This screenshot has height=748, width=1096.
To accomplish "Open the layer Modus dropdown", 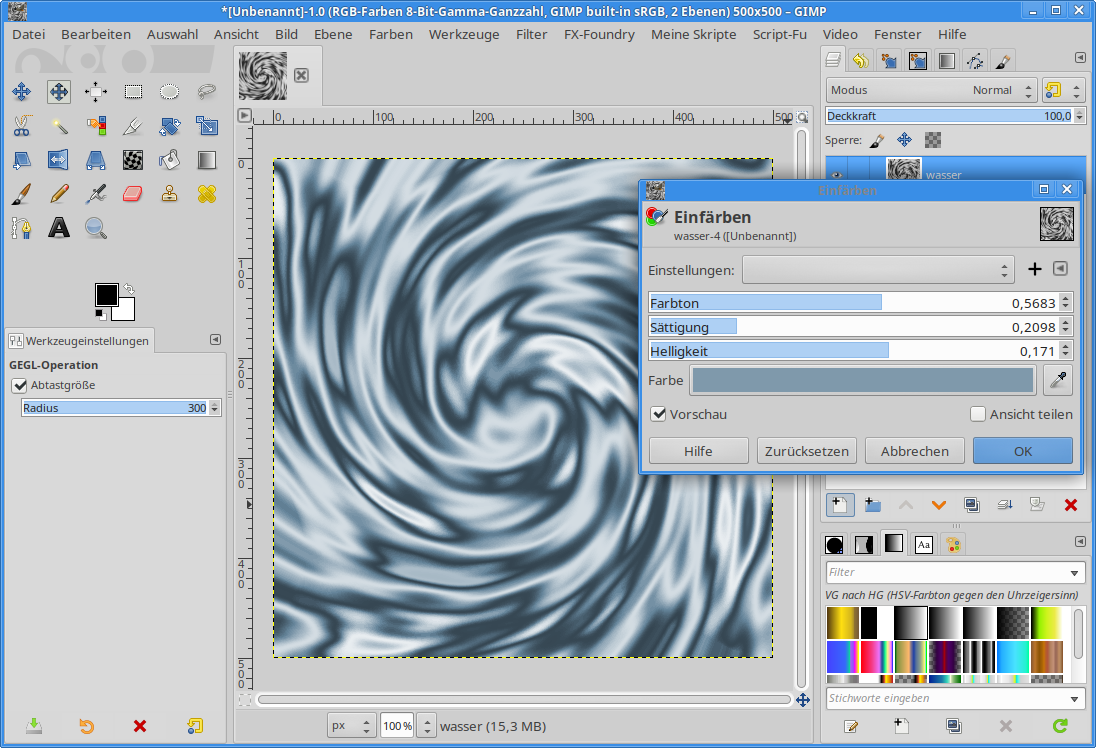I will click(x=929, y=90).
